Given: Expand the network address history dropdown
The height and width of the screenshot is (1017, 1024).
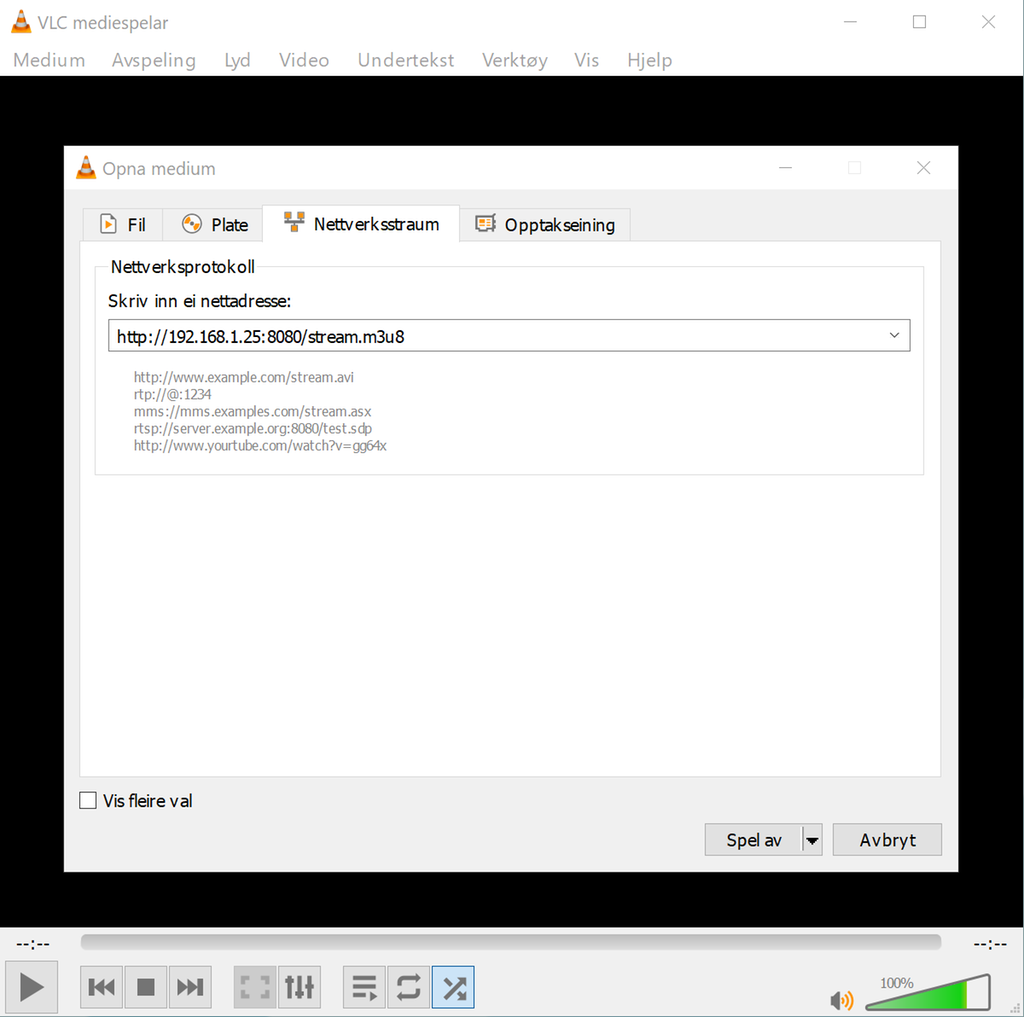Looking at the screenshot, I should 894,335.
